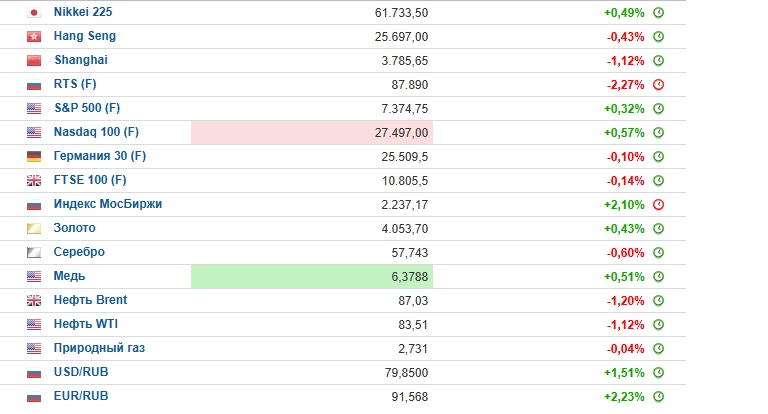Viewport: 768px width, 414px height.
Task: Open the S&P 500 (F) link
Action: click(87, 108)
